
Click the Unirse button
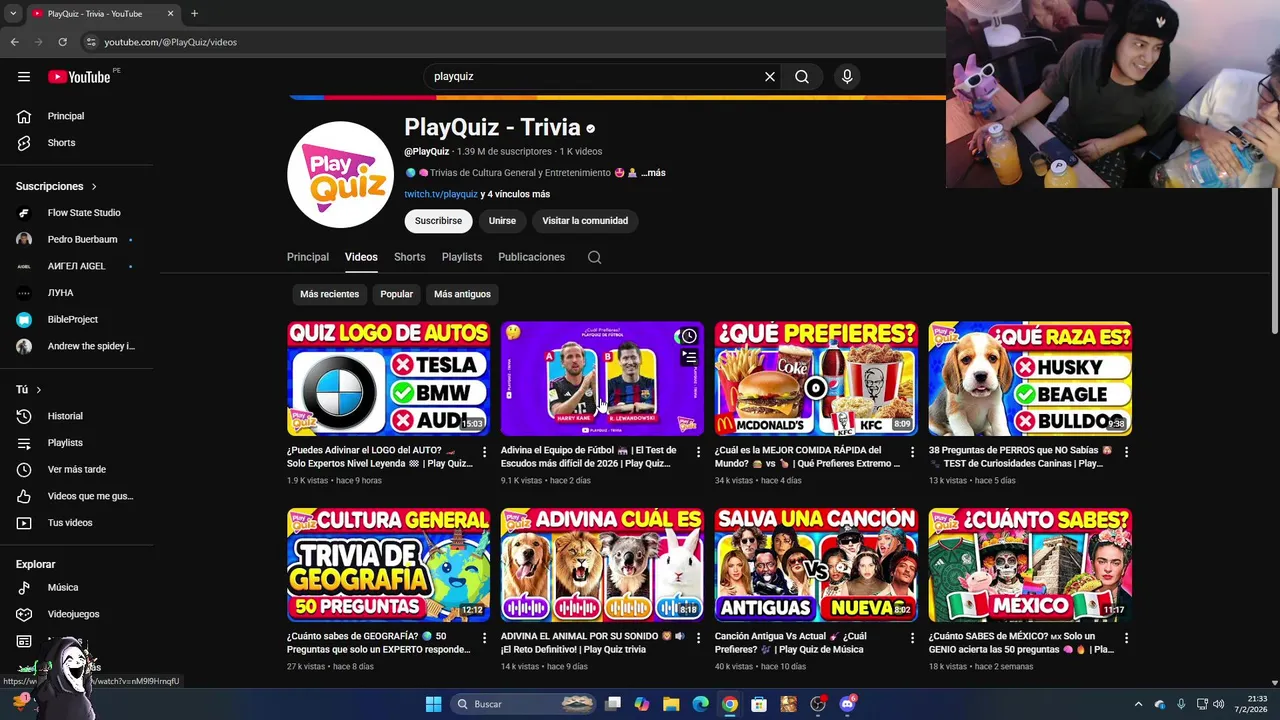502,221
